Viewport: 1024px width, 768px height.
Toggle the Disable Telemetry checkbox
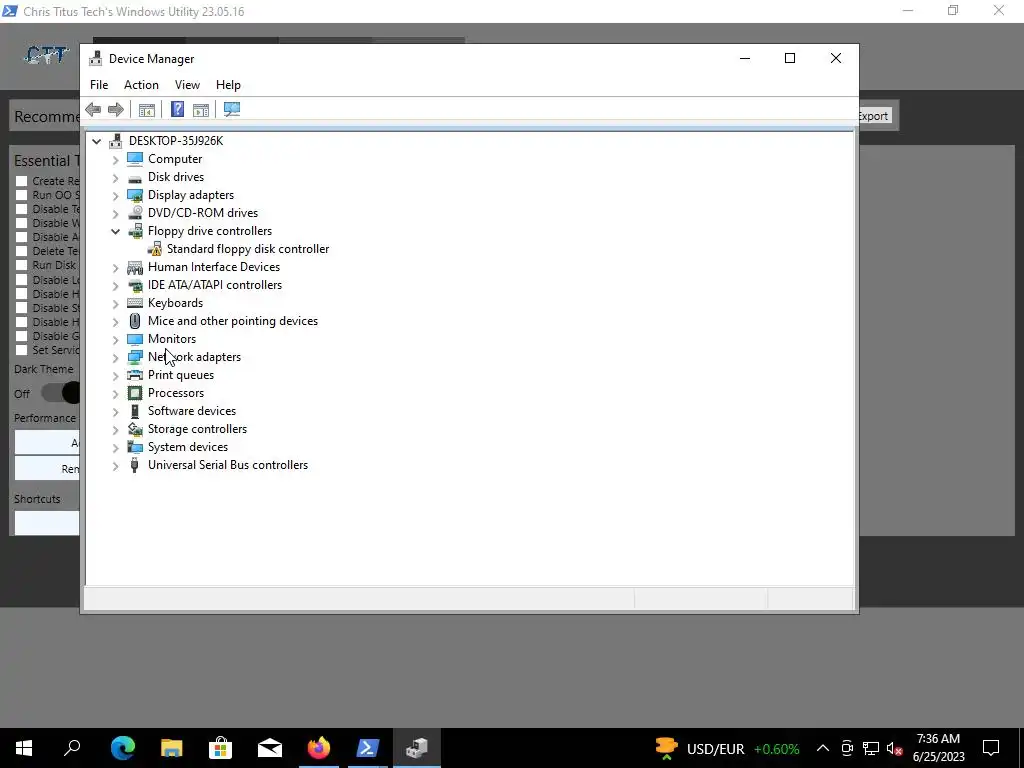point(22,209)
